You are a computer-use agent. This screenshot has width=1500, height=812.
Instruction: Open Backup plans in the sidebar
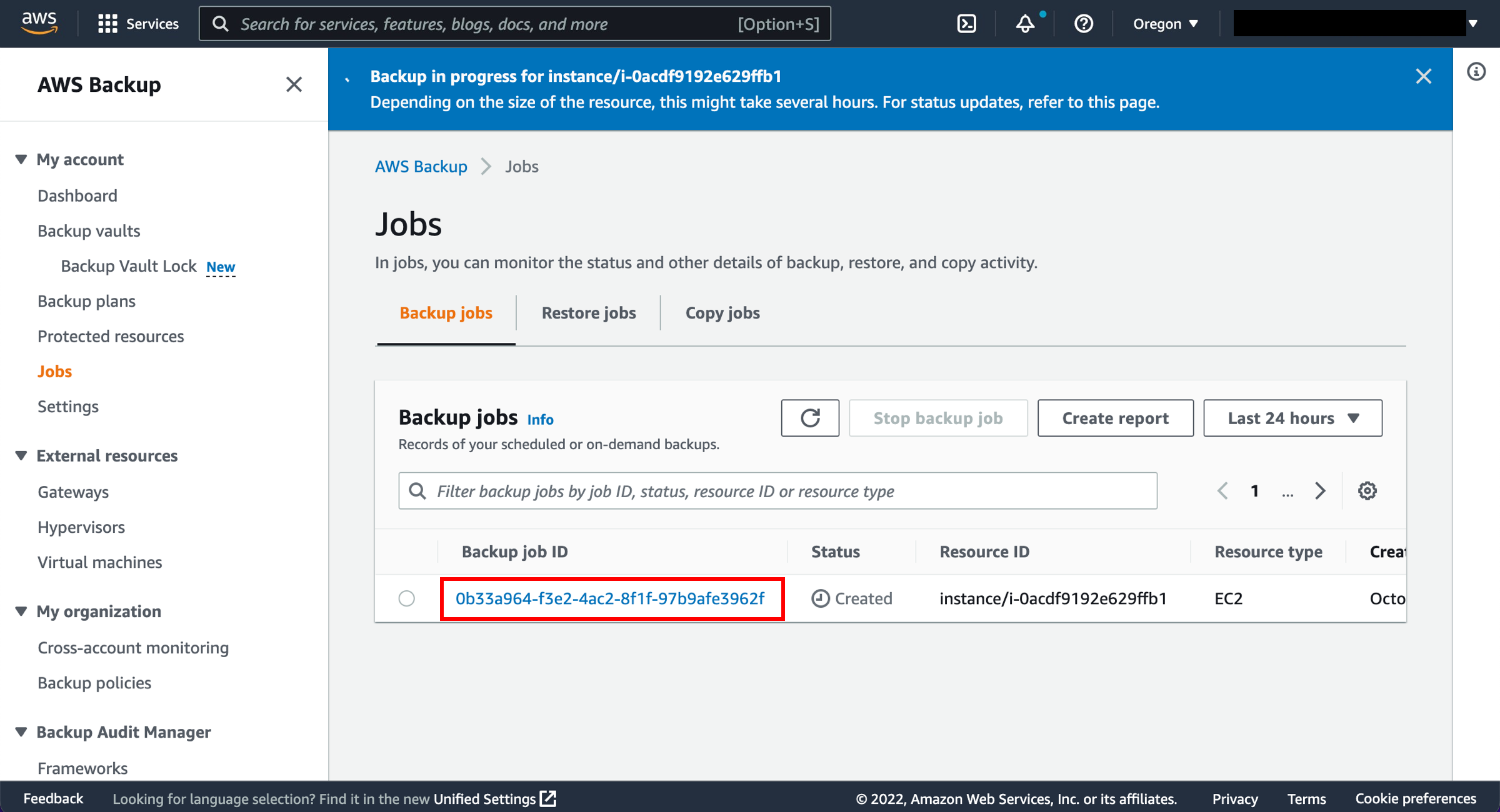(86, 301)
